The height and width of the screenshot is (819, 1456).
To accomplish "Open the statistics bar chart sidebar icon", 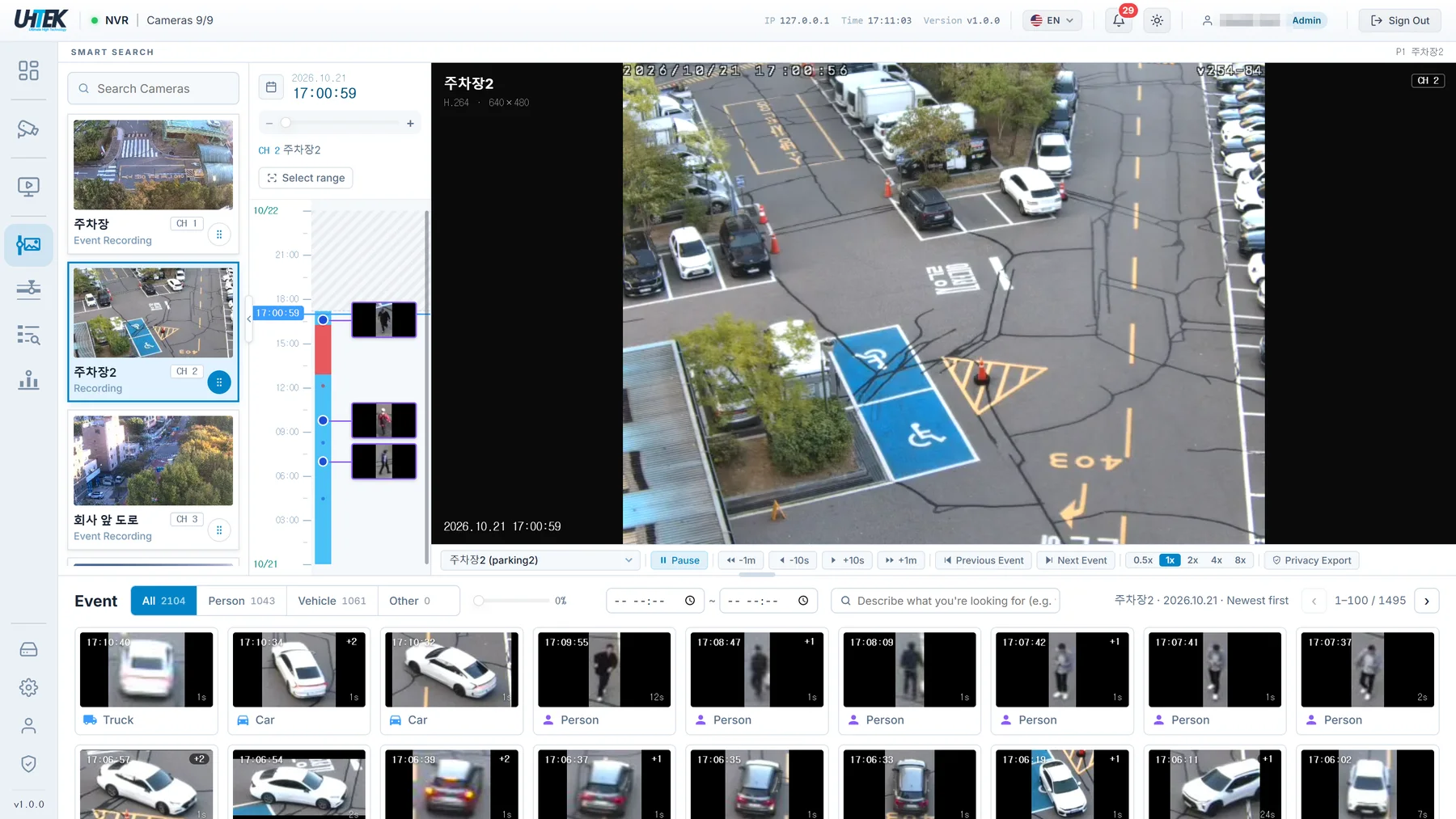I will [x=28, y=379].
